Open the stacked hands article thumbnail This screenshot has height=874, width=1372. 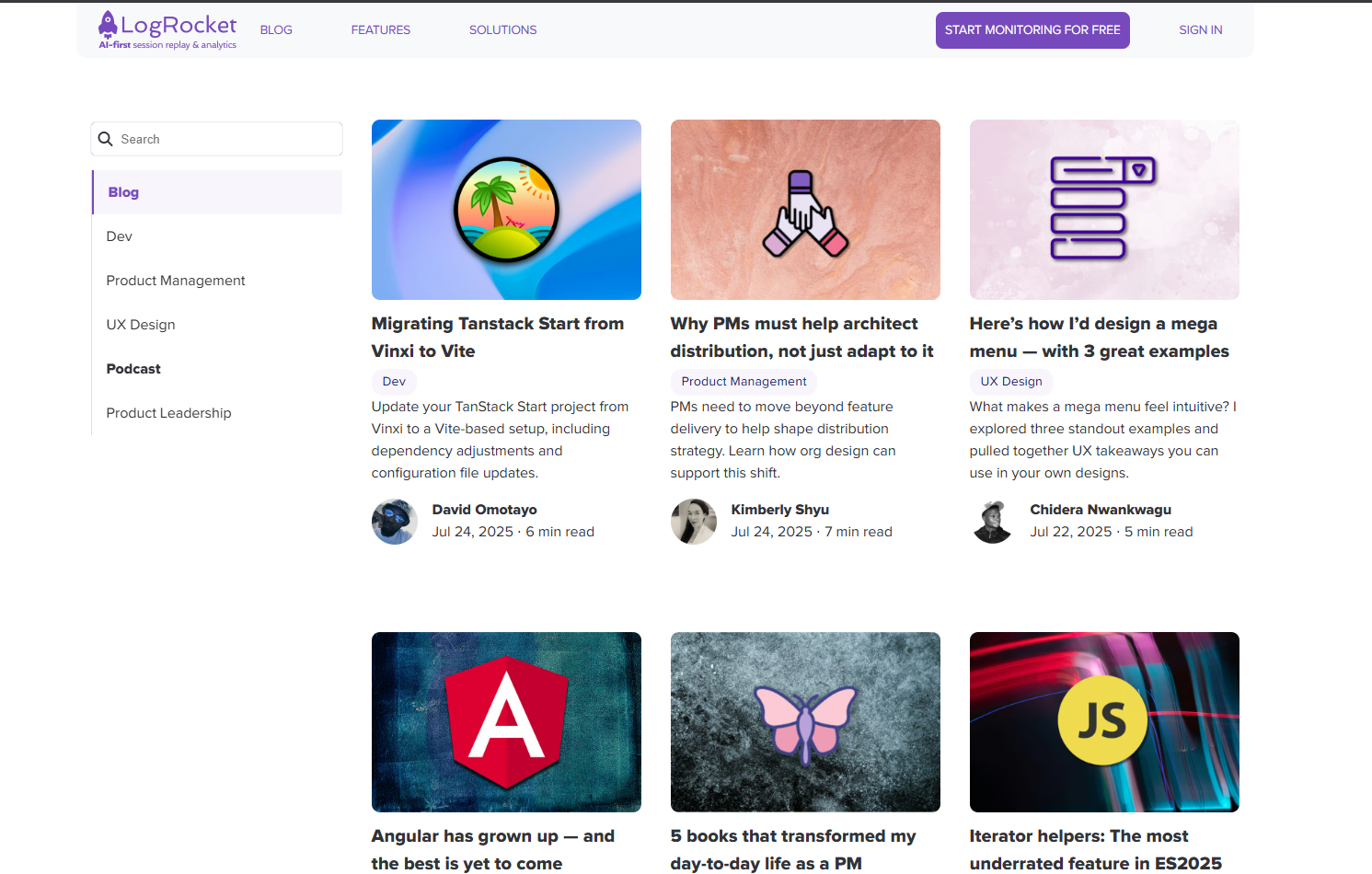click(x=805, y=210)
